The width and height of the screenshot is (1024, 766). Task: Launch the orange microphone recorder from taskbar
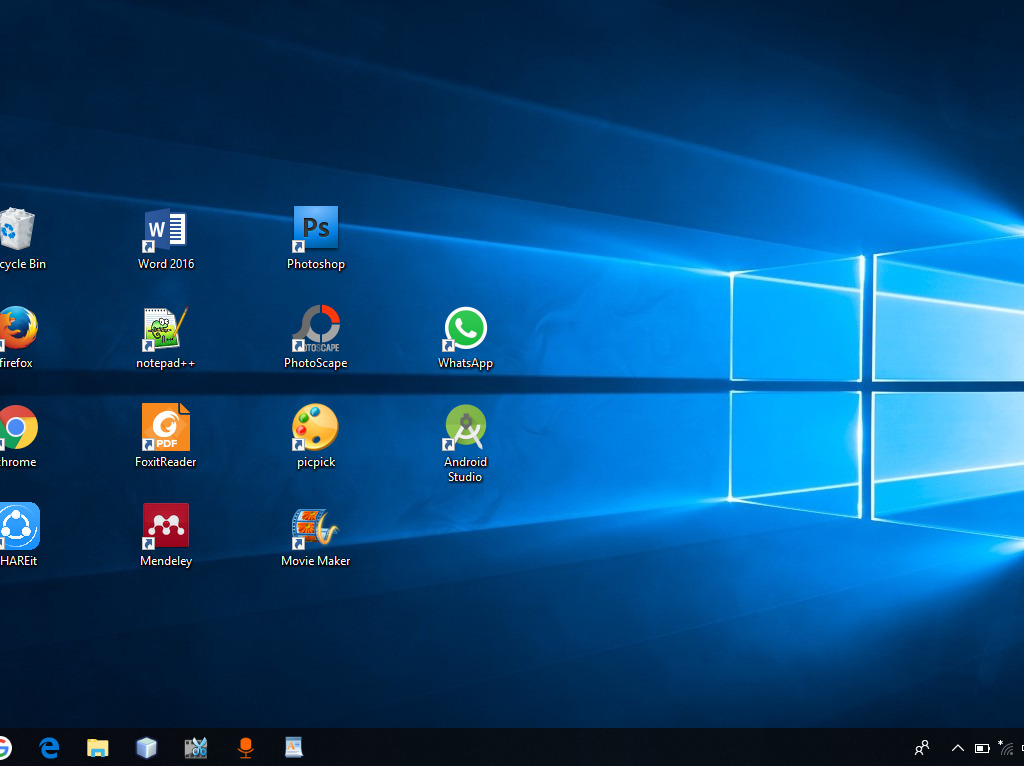pyautogui.click(x=245, y=747)
